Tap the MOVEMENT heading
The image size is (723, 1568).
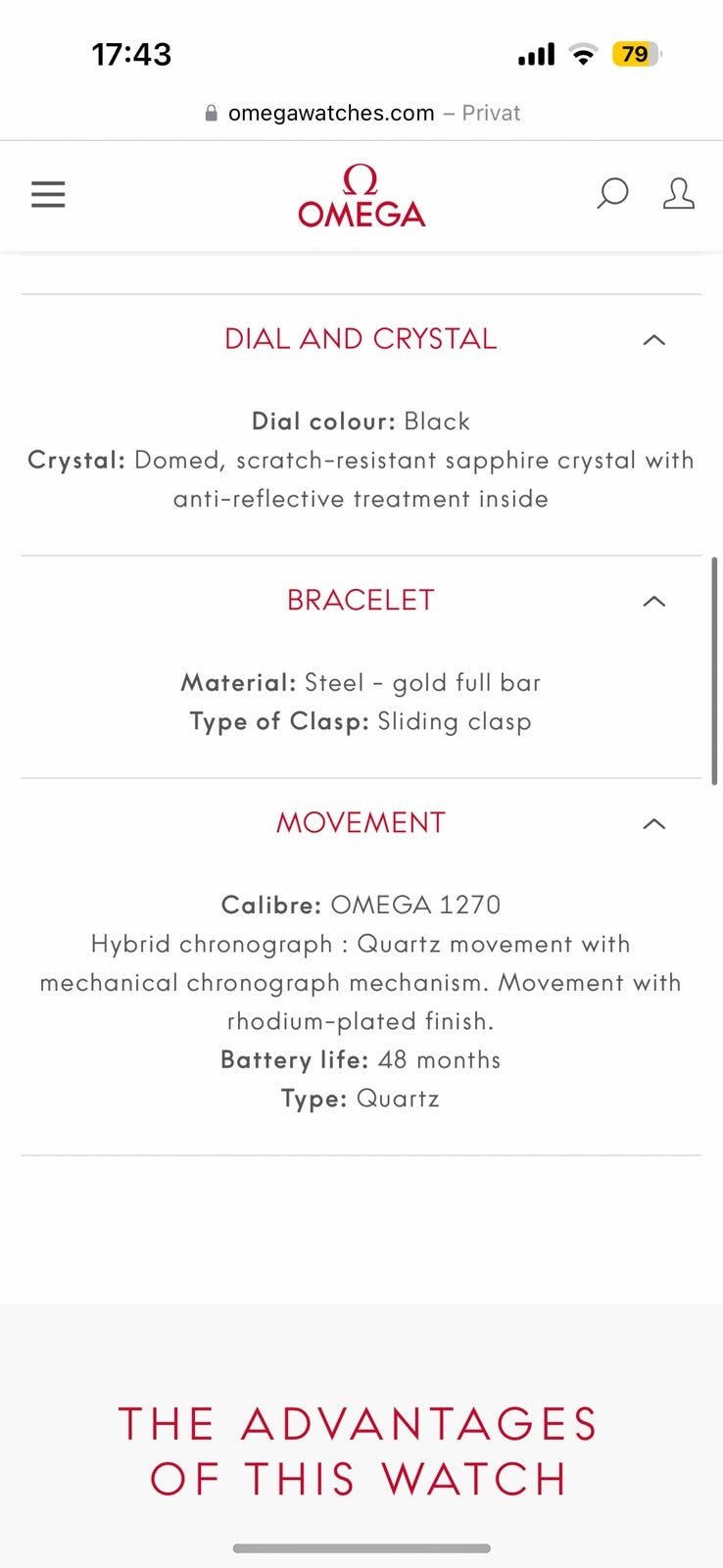[361, 823]
